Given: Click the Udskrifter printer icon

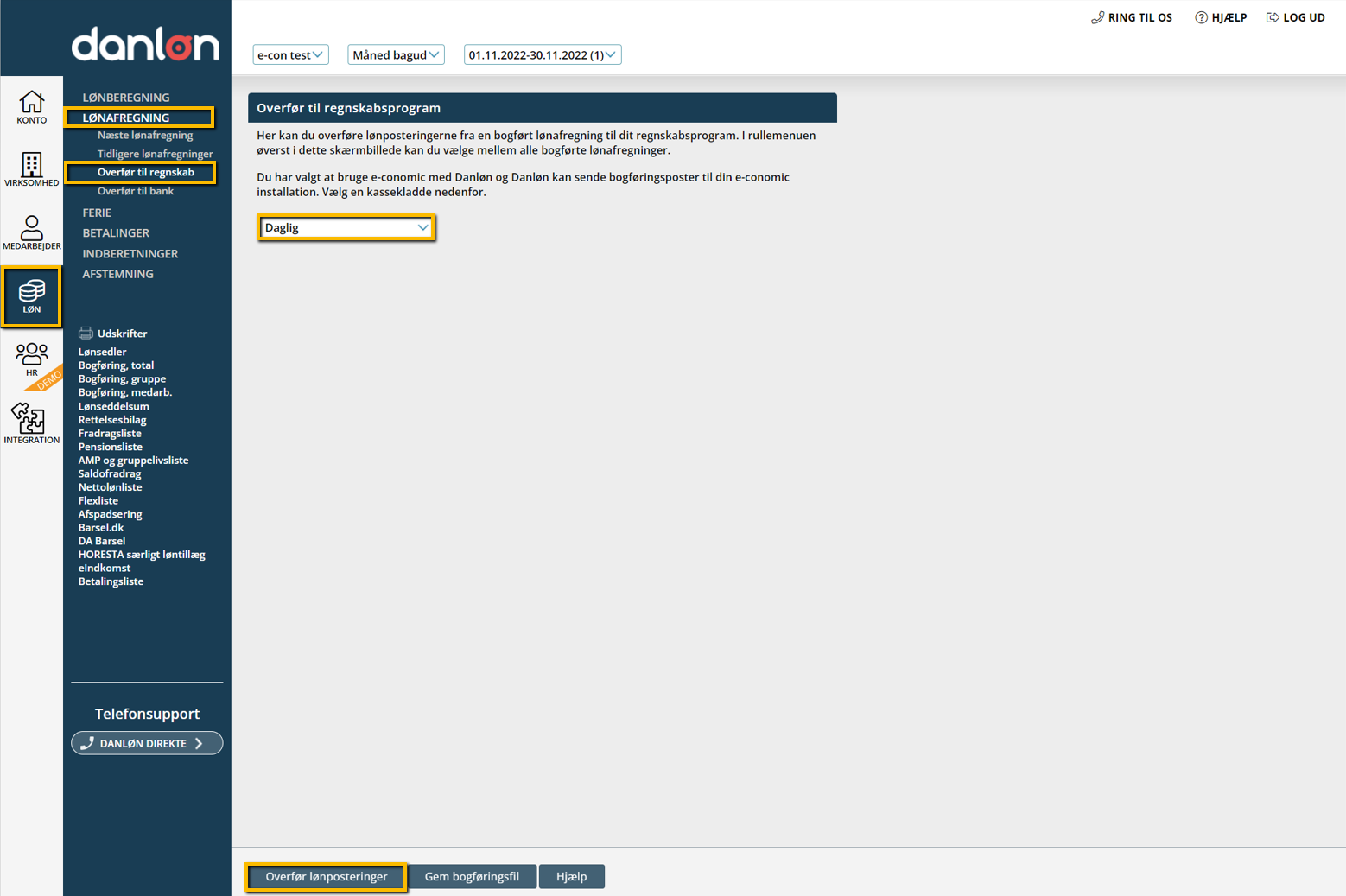Looking at the screenshot, I should coord(86,333).
